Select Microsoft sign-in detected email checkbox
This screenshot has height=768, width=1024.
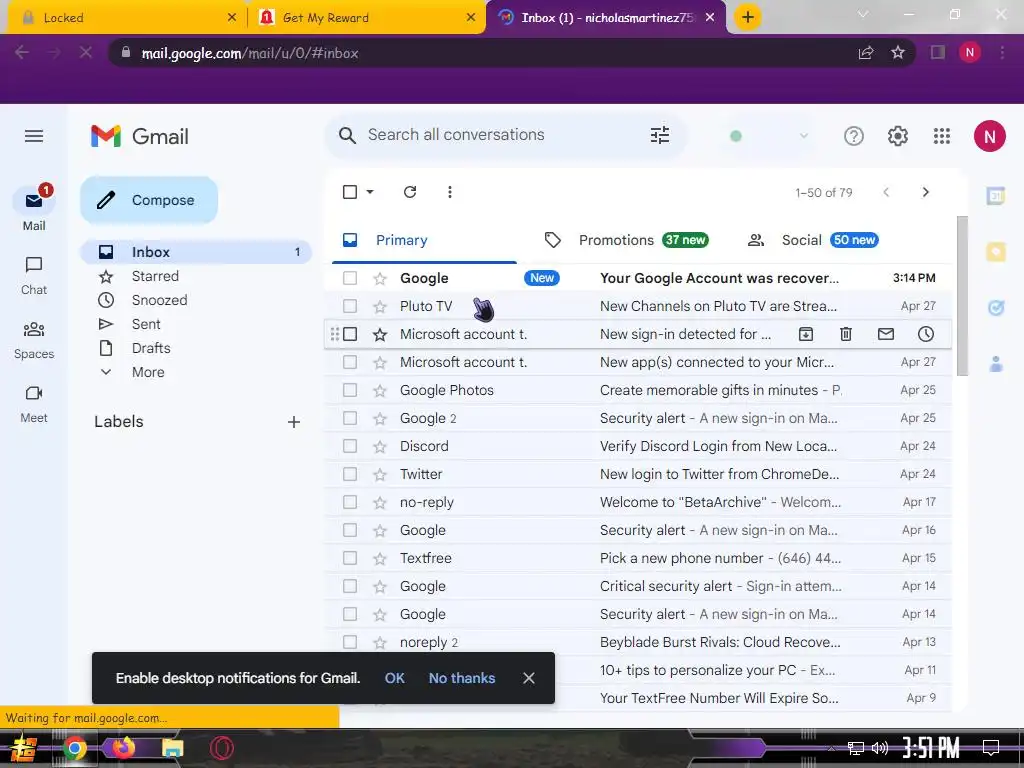click(x=350, y=334)
